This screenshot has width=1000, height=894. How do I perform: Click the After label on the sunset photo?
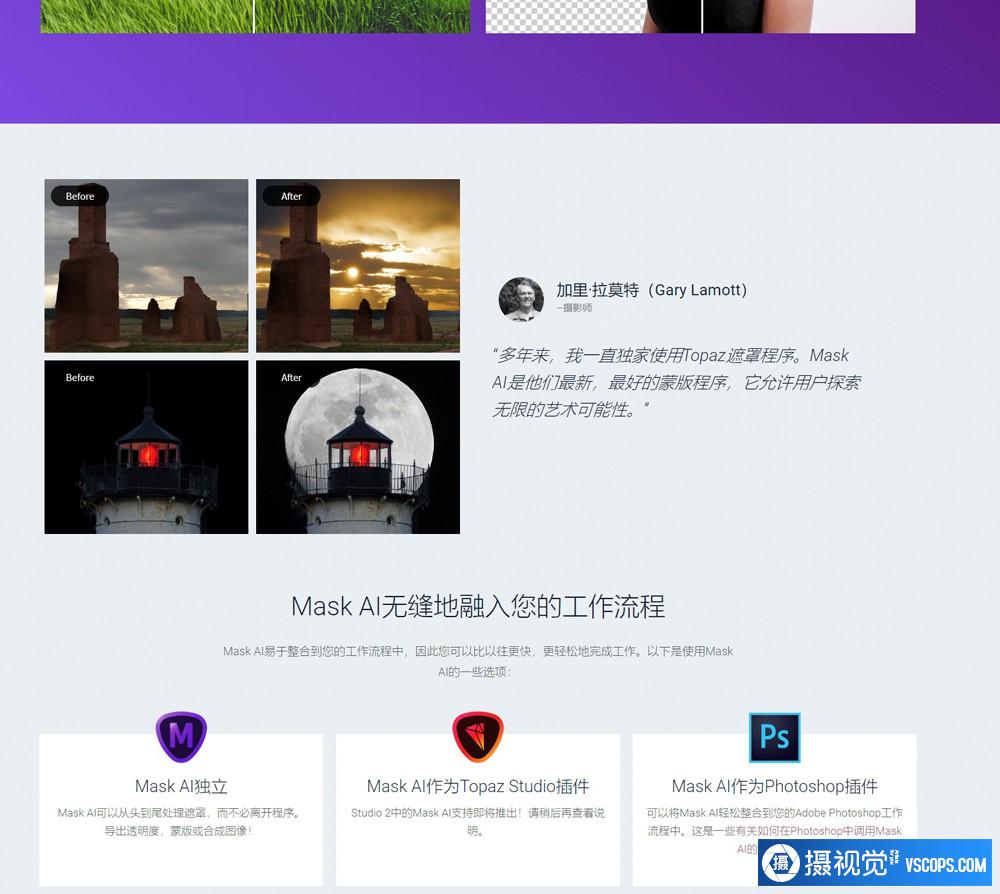tap(291, 196)
